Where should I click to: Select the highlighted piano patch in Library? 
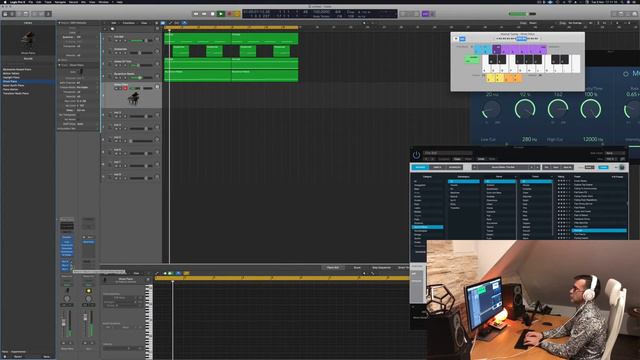tap(28, 81)
